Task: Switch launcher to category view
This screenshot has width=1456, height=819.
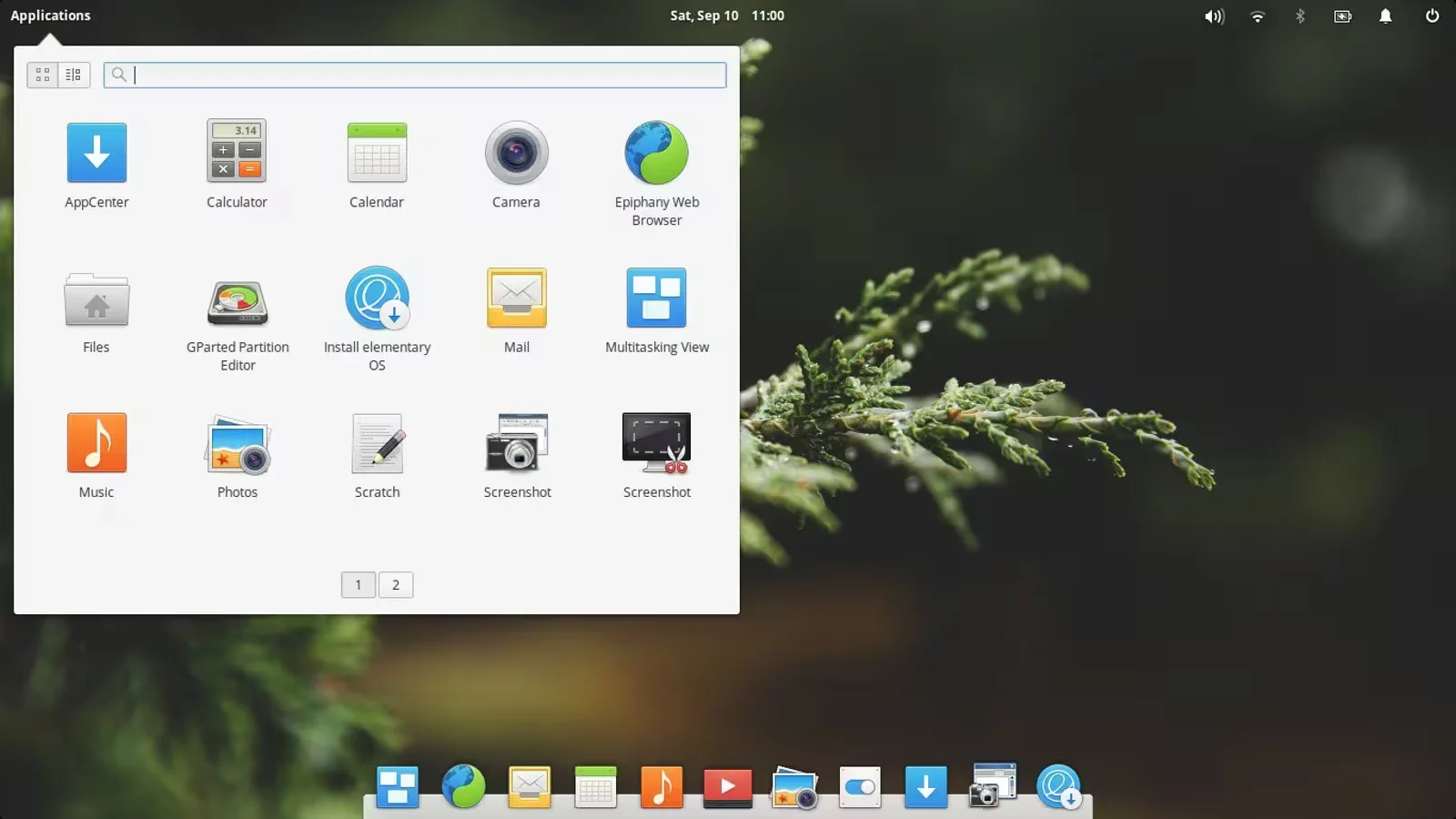Action: tap(74, 75)
